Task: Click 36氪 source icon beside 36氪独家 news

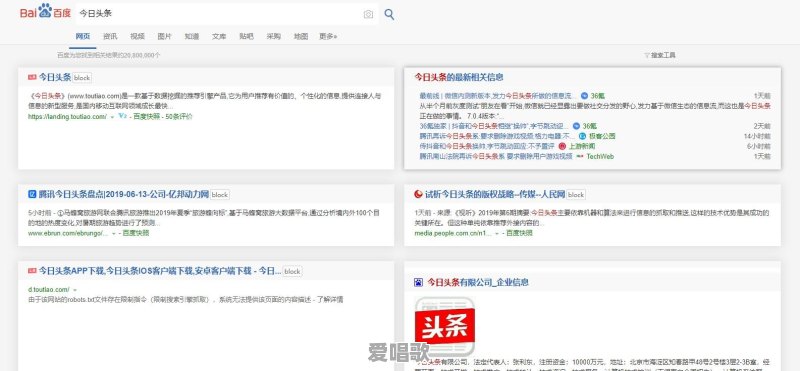Action: click(576, 126)
